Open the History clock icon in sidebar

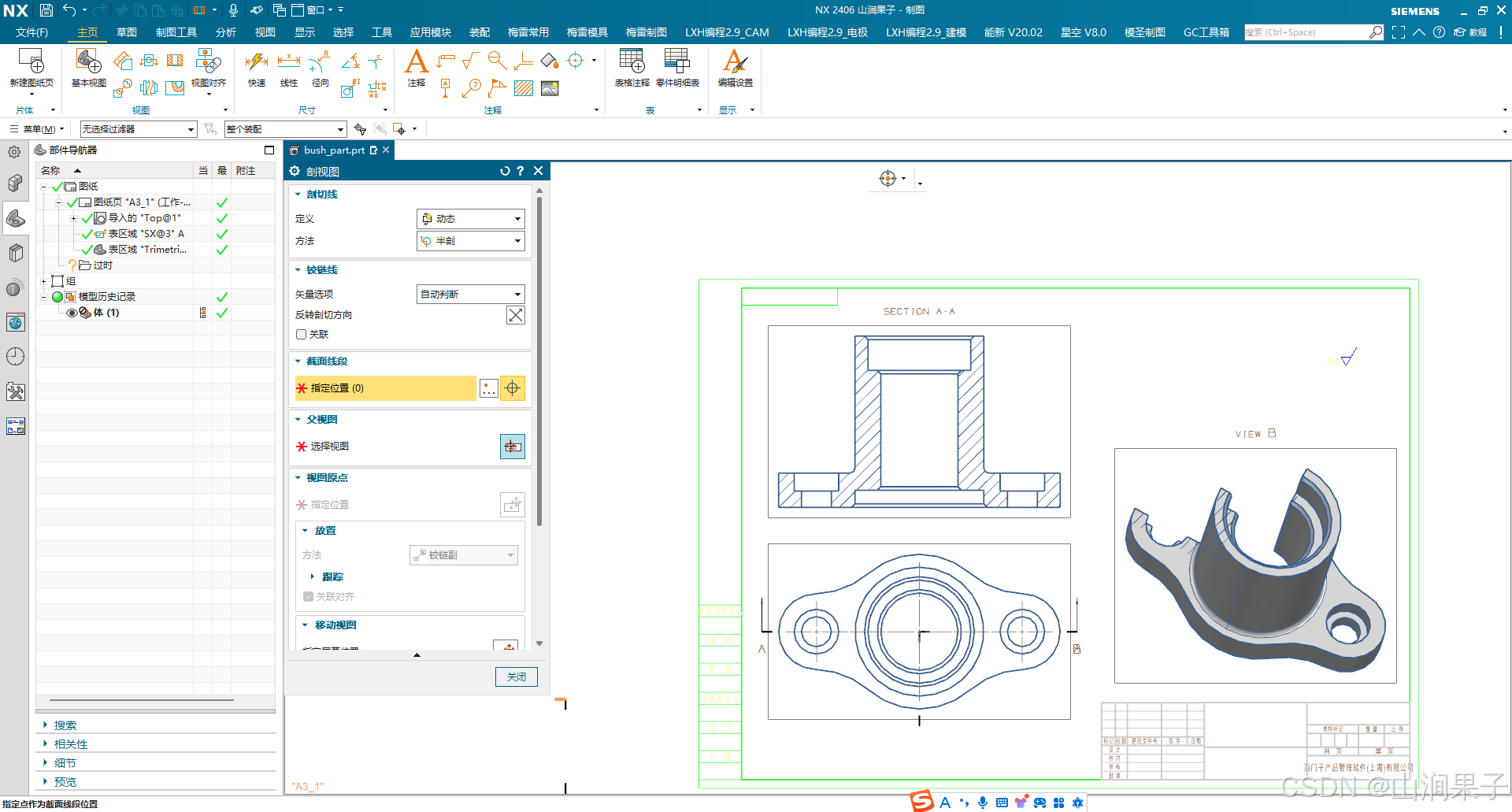pos(15,357)
